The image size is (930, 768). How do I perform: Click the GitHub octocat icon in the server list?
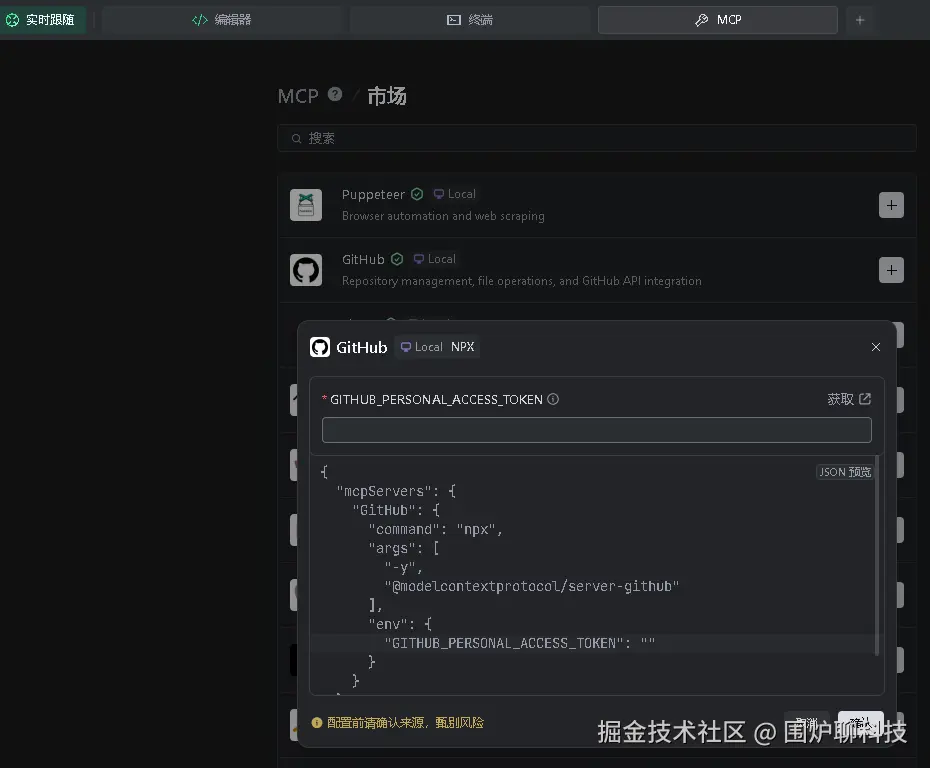[x=307, y=270]
